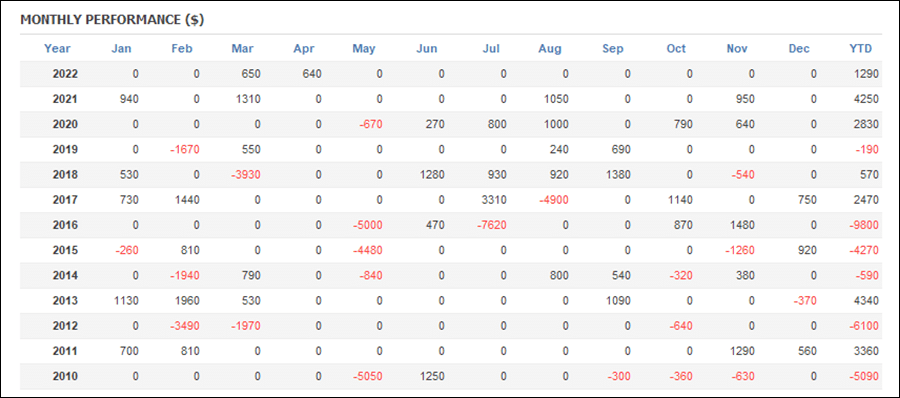
Task: Select the 1290 YTD value for 2022
Action: (867, 74)
